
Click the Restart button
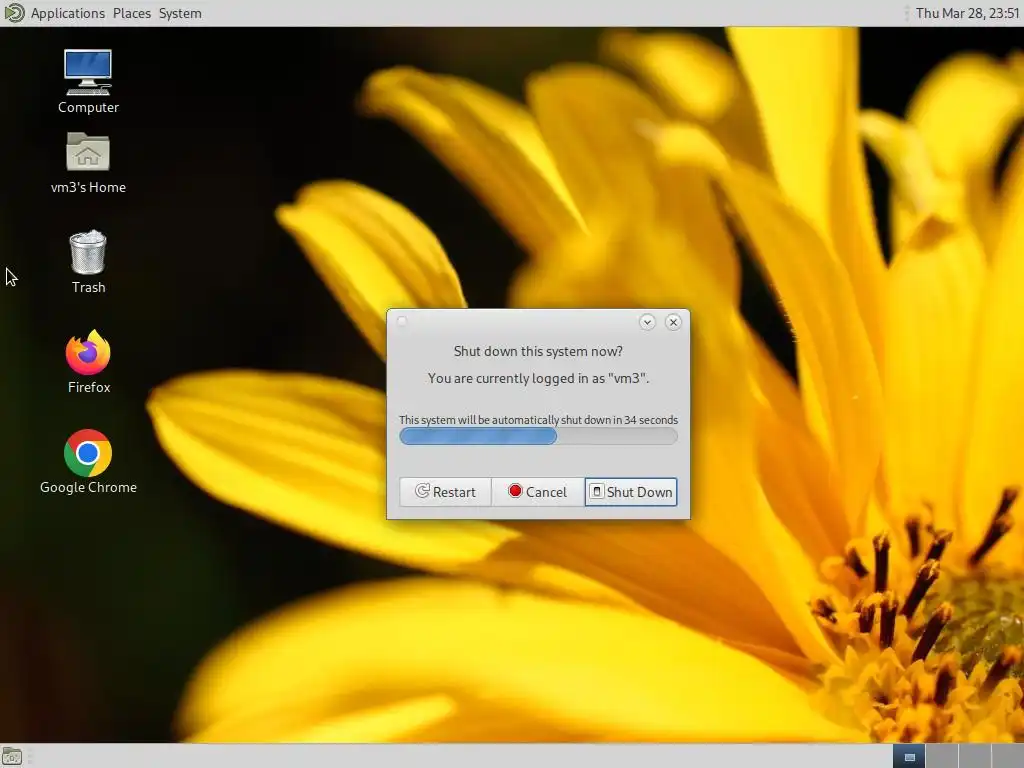pos(445,492)
